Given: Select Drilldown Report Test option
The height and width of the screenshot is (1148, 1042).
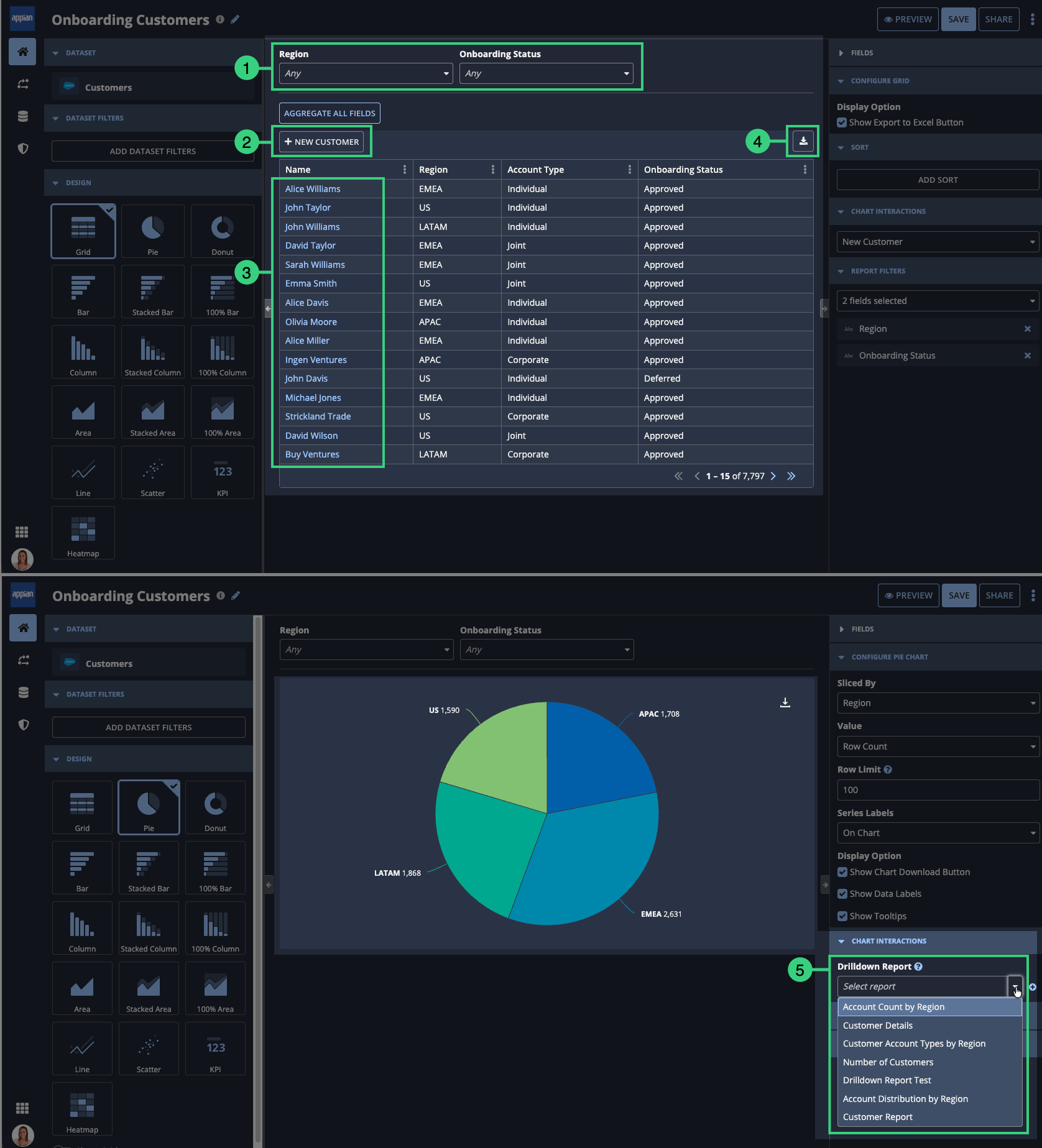Looking at the screenshot, I should (x=930, y=1080).
